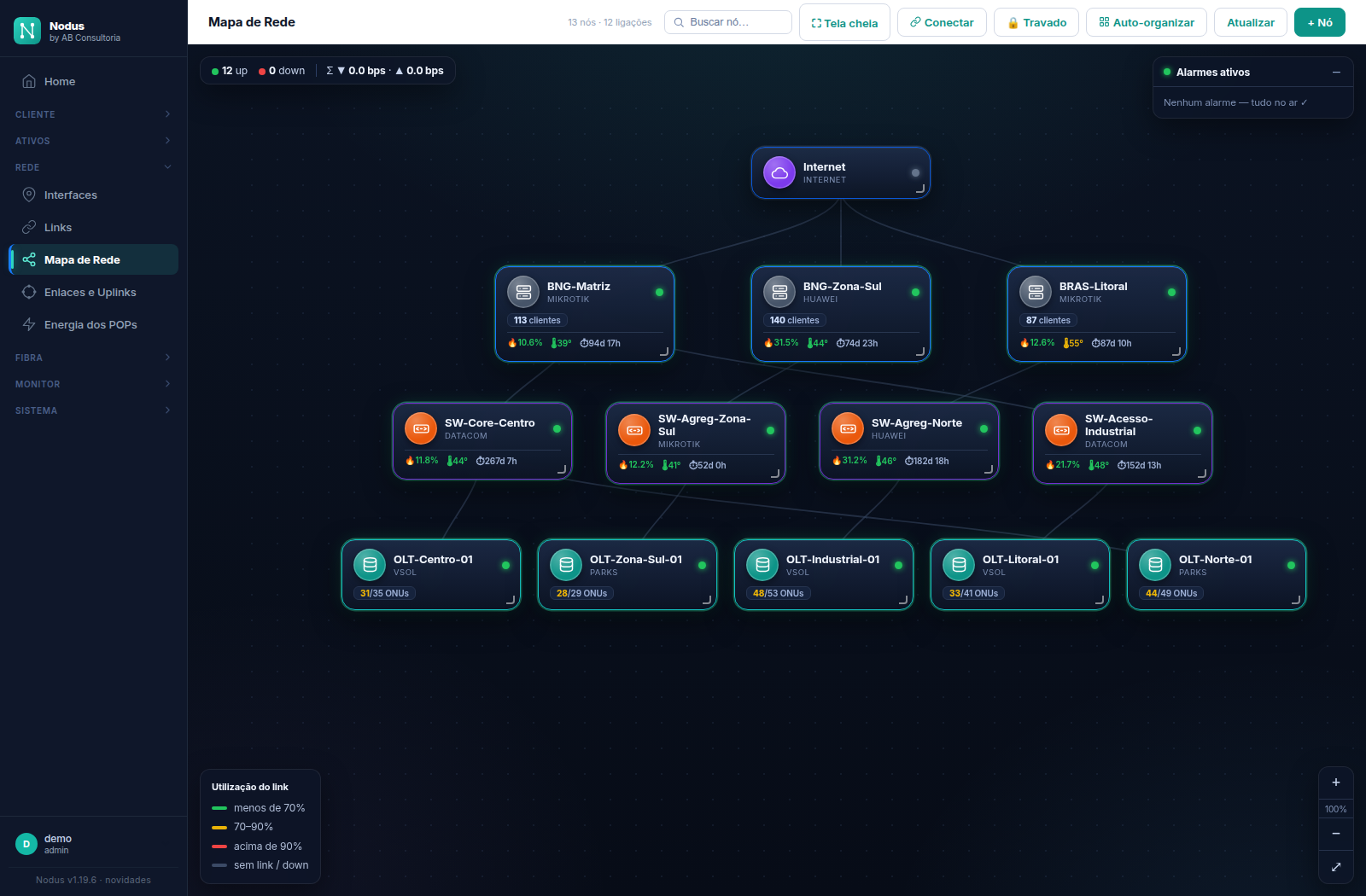Click the Conectar button
The height and width of the screenshot is (896, 1366).
[x=942, y=22]
